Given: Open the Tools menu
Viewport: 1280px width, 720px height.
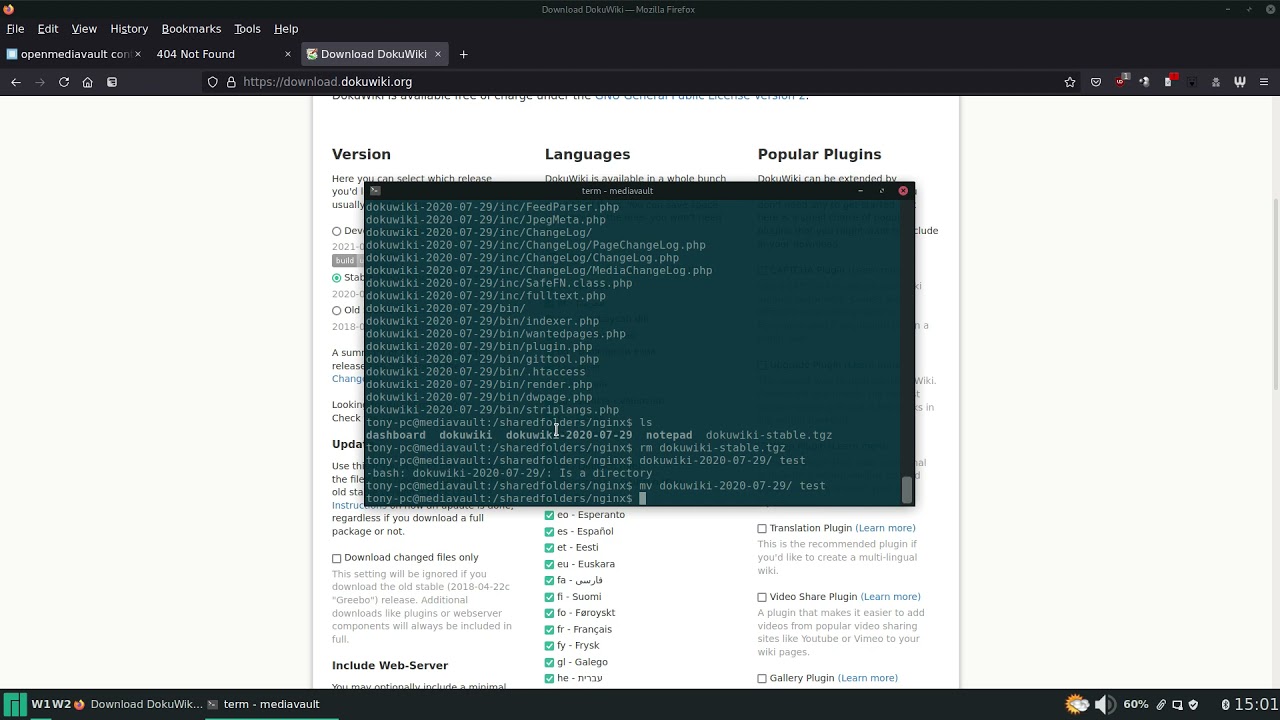Looking at the screenshot, I should (x=247, y=29).
